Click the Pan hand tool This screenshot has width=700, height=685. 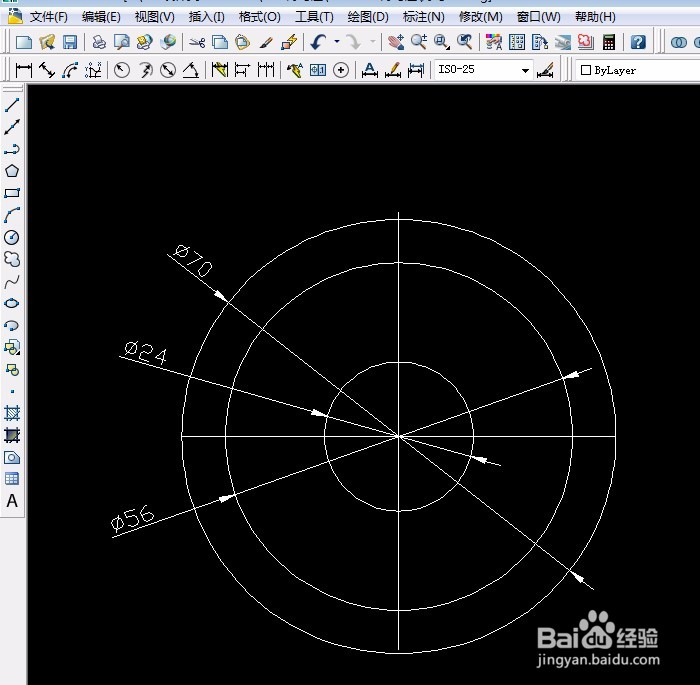coord(396,42)
